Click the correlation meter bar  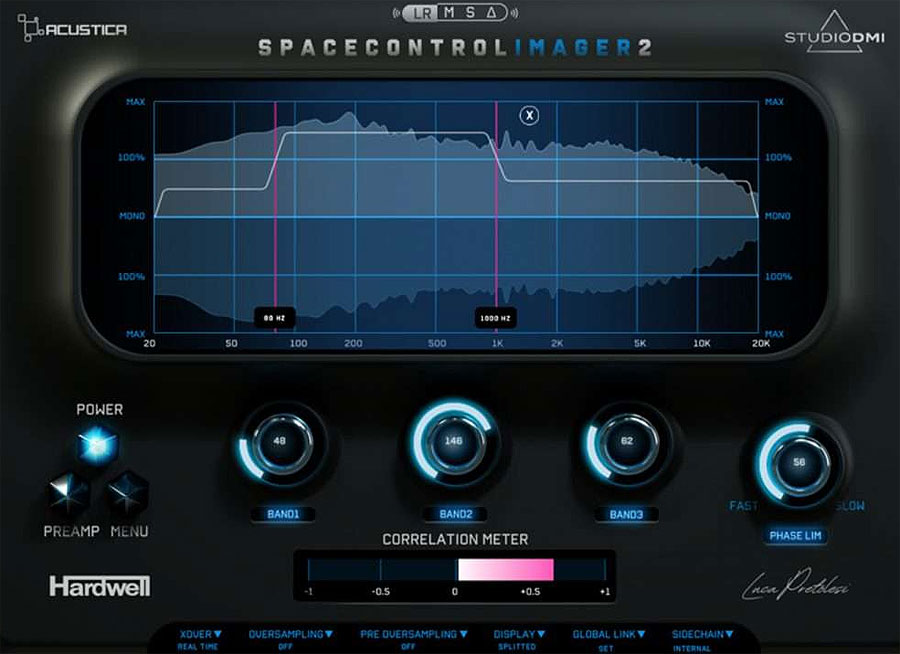(456, 570)
